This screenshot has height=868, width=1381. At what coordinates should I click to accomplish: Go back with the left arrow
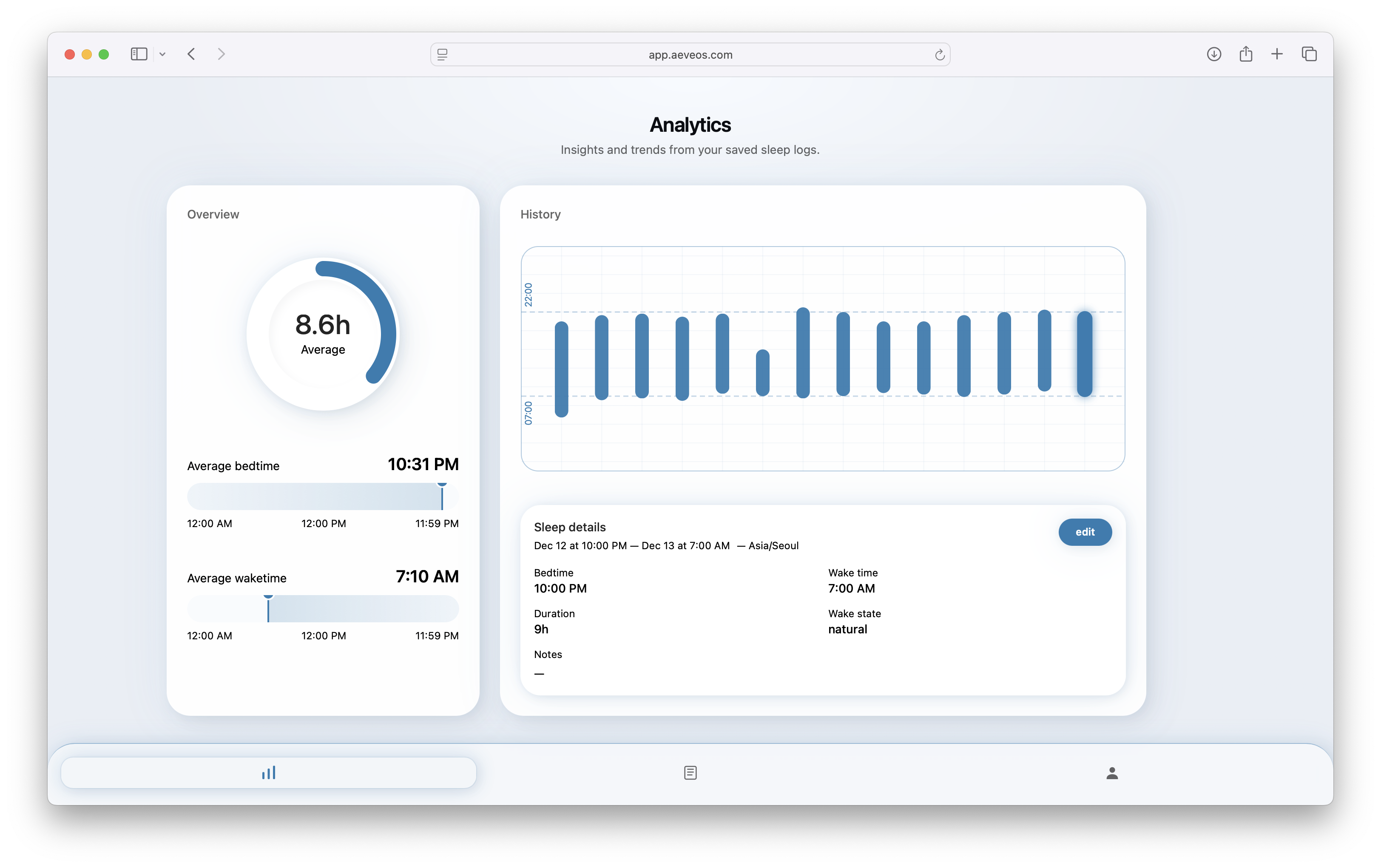(192, 54)
